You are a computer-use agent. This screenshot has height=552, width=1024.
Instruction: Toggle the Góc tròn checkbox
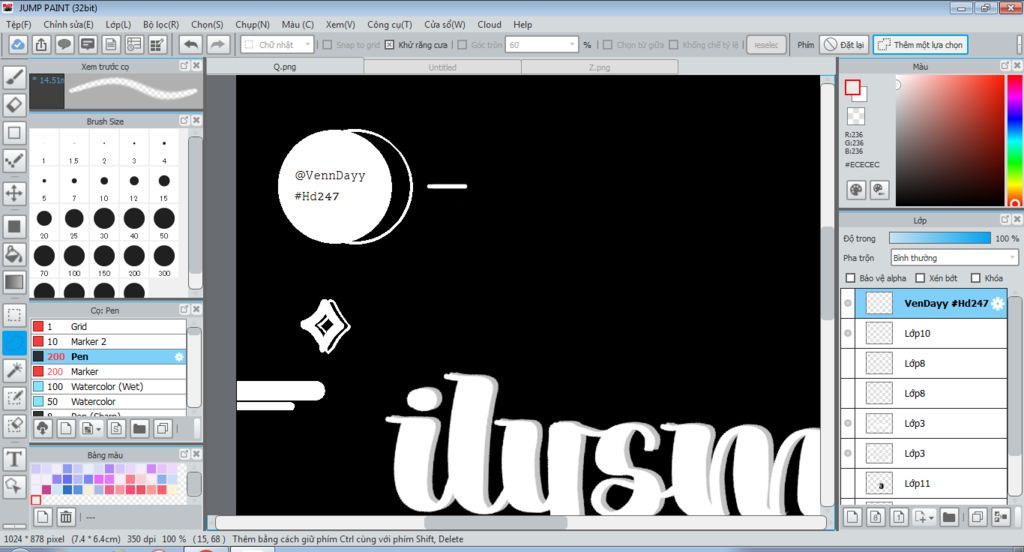[462, 44]
